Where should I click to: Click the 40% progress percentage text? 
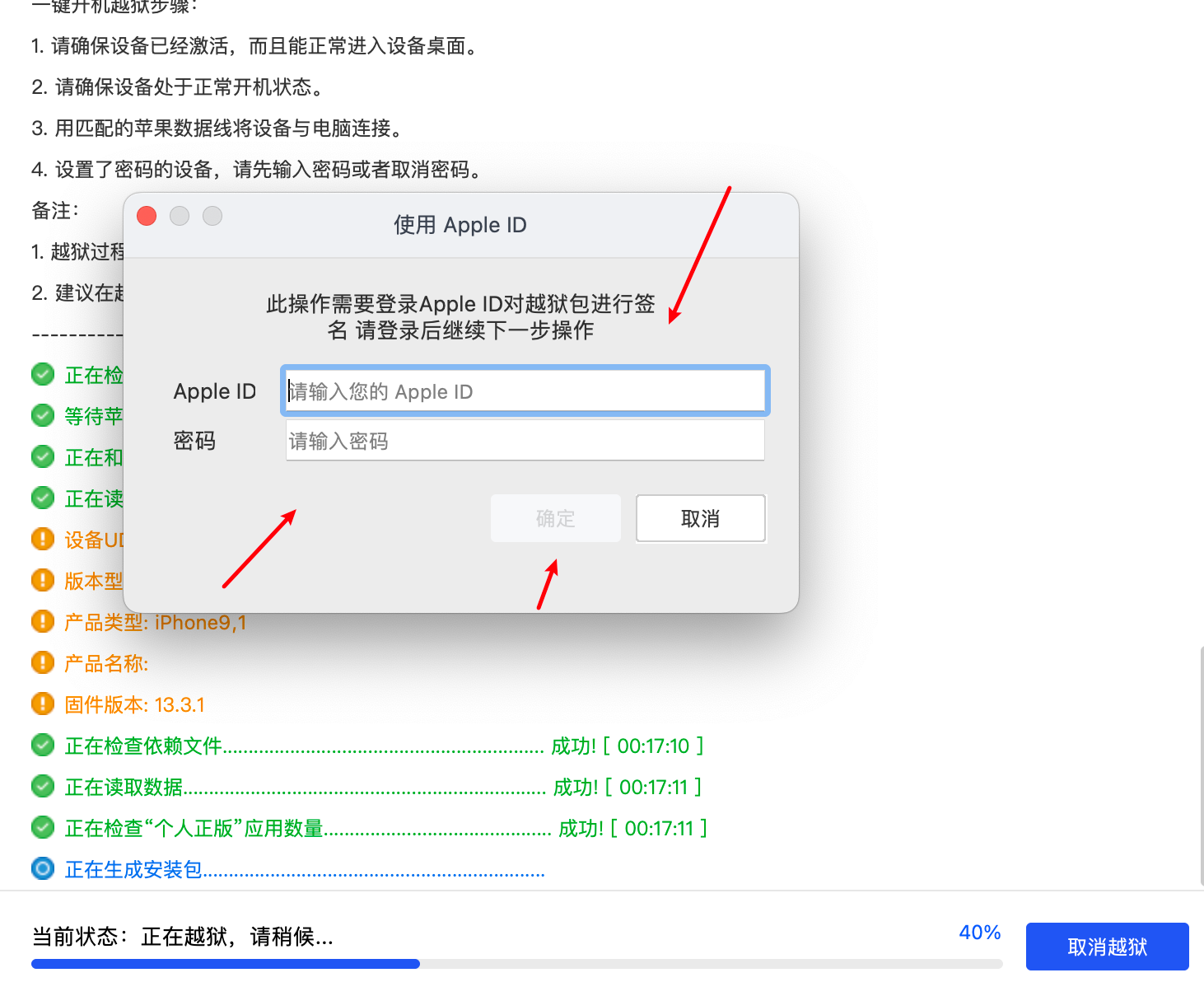[980, 933]
